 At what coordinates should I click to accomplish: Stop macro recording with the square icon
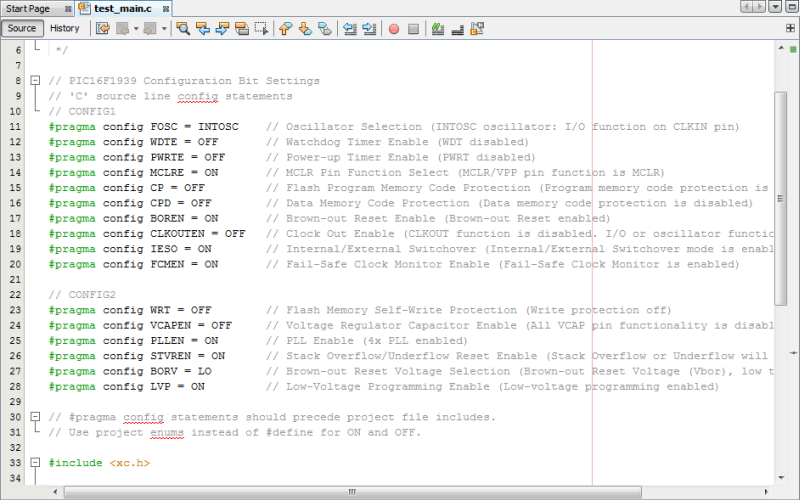413,29
